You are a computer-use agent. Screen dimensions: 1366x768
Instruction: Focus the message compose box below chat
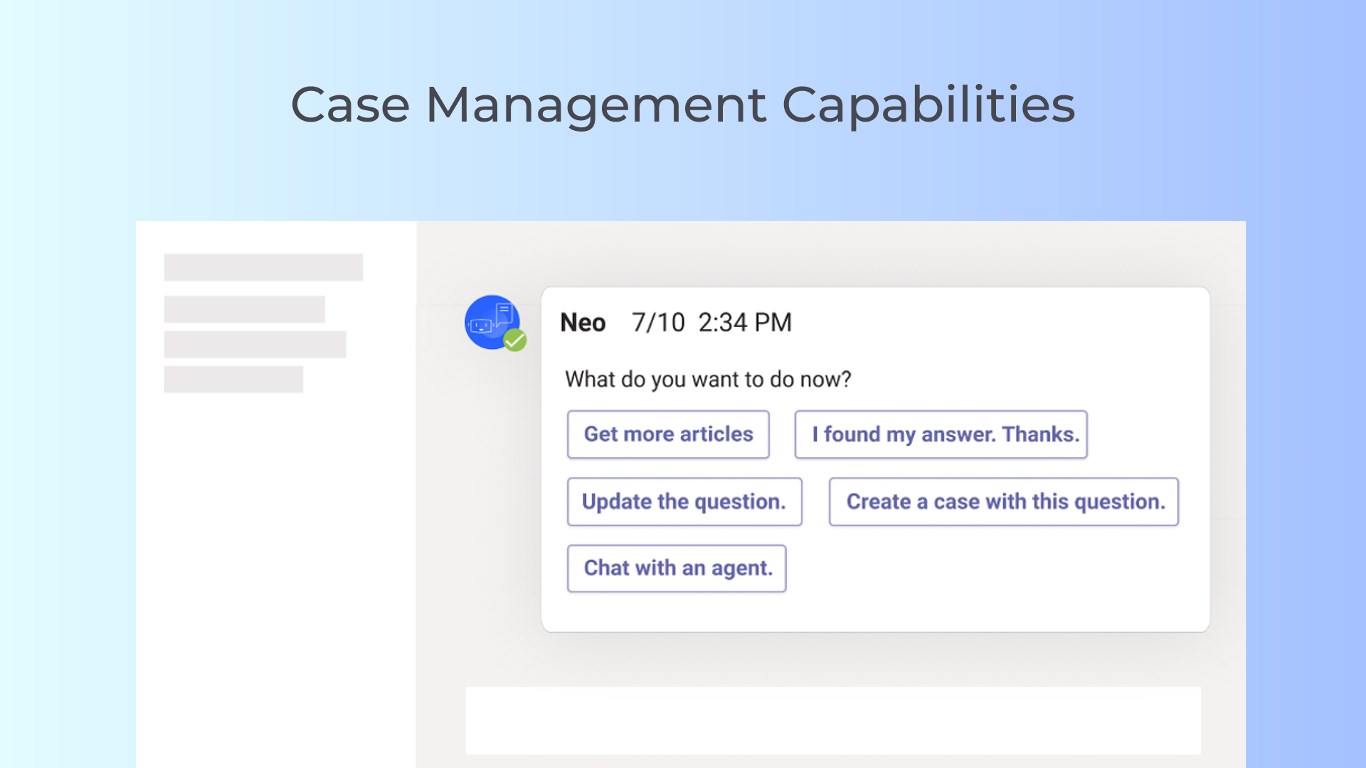(x=832, y=720)
